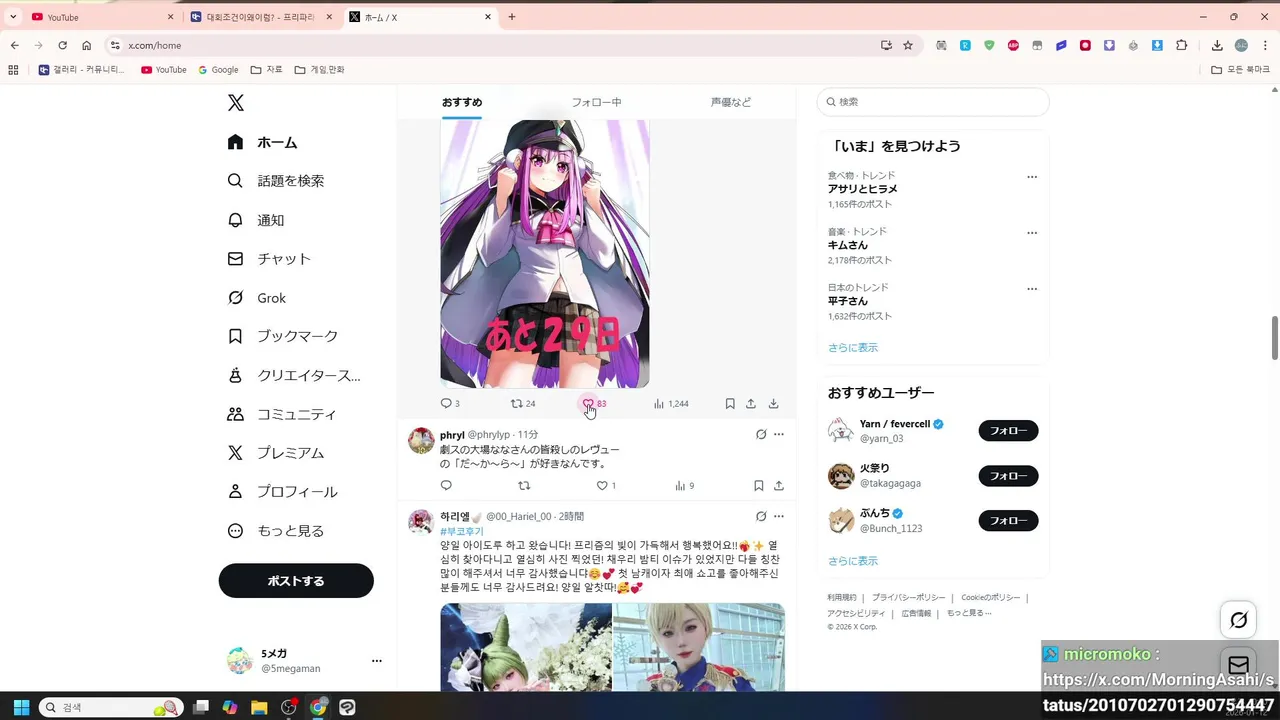Repost phryl's post

(524, 486)
